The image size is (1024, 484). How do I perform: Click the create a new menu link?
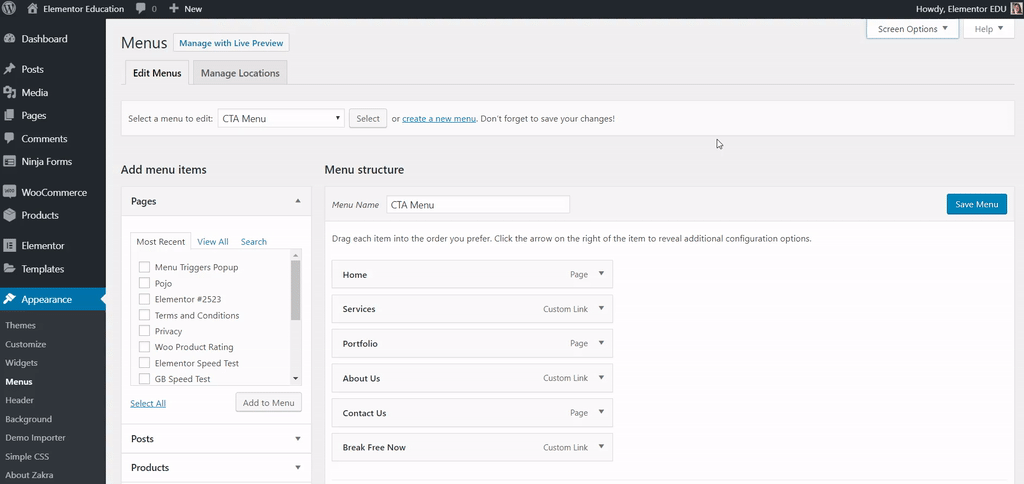[x=439, y=119]
